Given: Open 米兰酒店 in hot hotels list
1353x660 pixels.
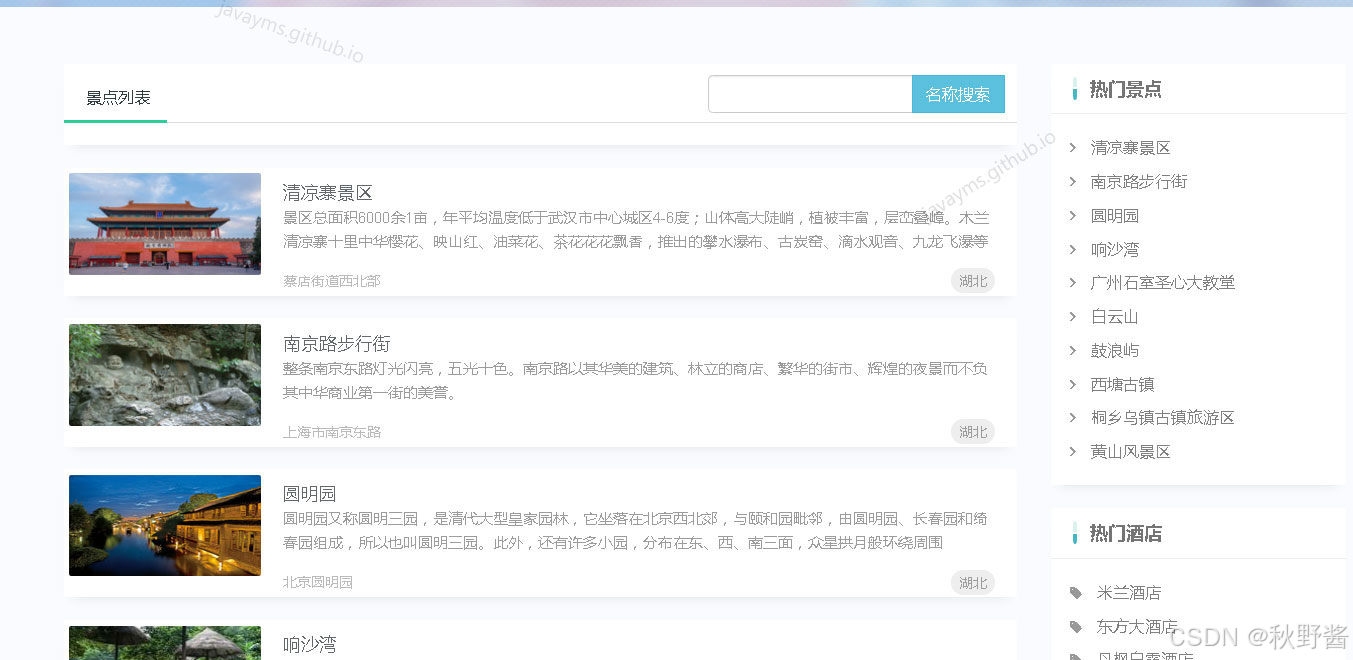Looking at the screenshot, I should pyautogui.click(x=1129, y=593).
